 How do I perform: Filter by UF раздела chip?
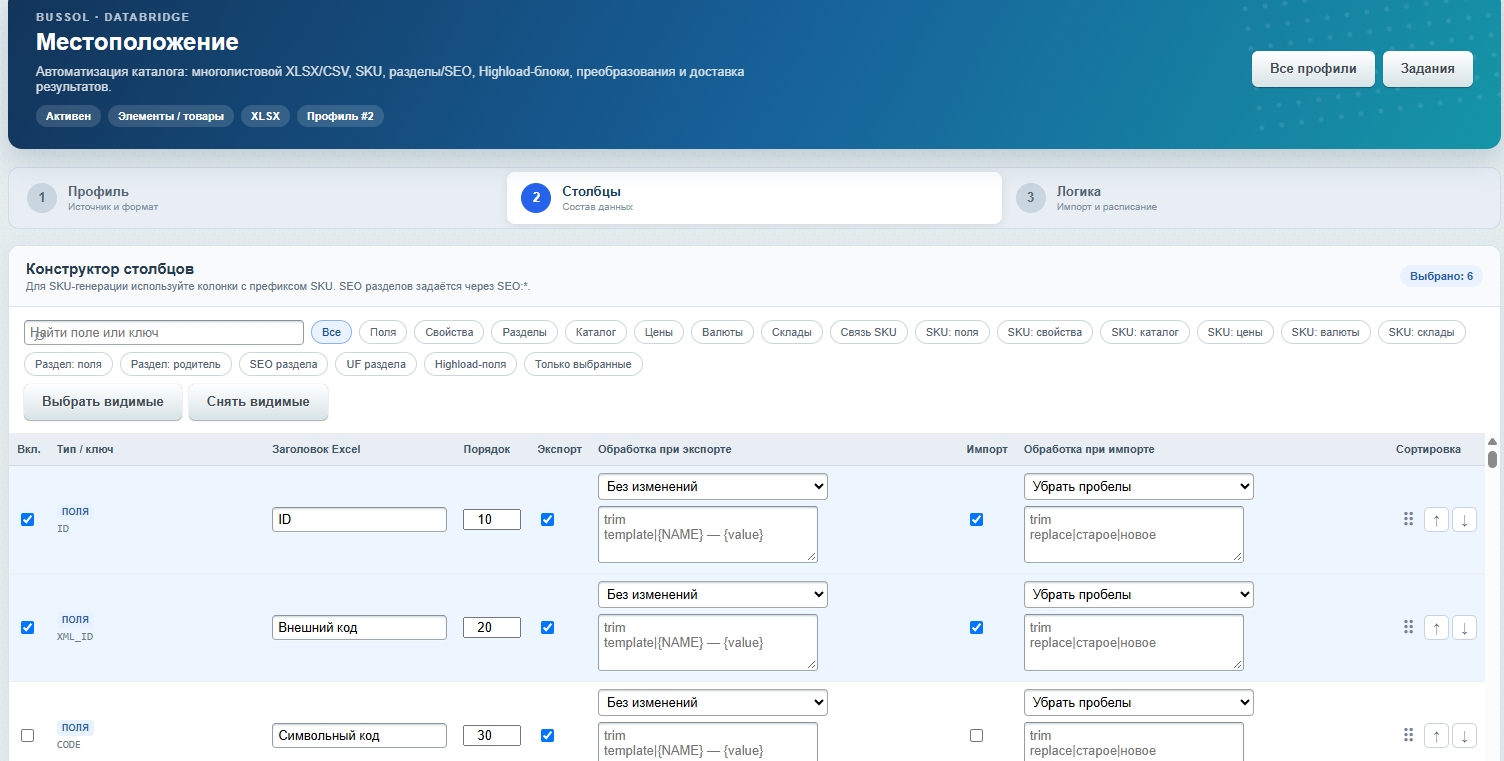(376, 364)
